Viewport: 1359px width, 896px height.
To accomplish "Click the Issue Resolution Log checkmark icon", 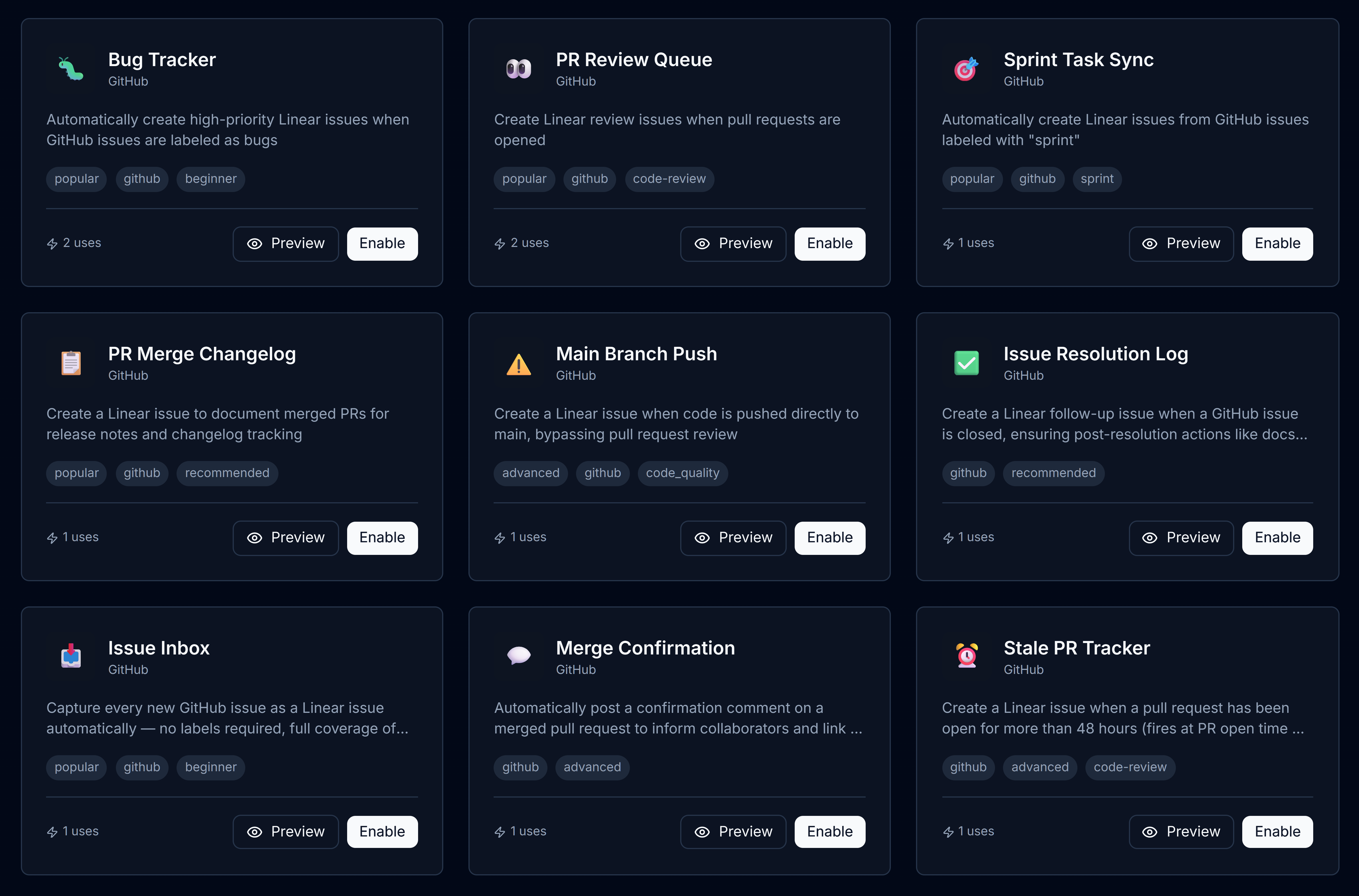I will pyautogui.click(x=967, y=363).
